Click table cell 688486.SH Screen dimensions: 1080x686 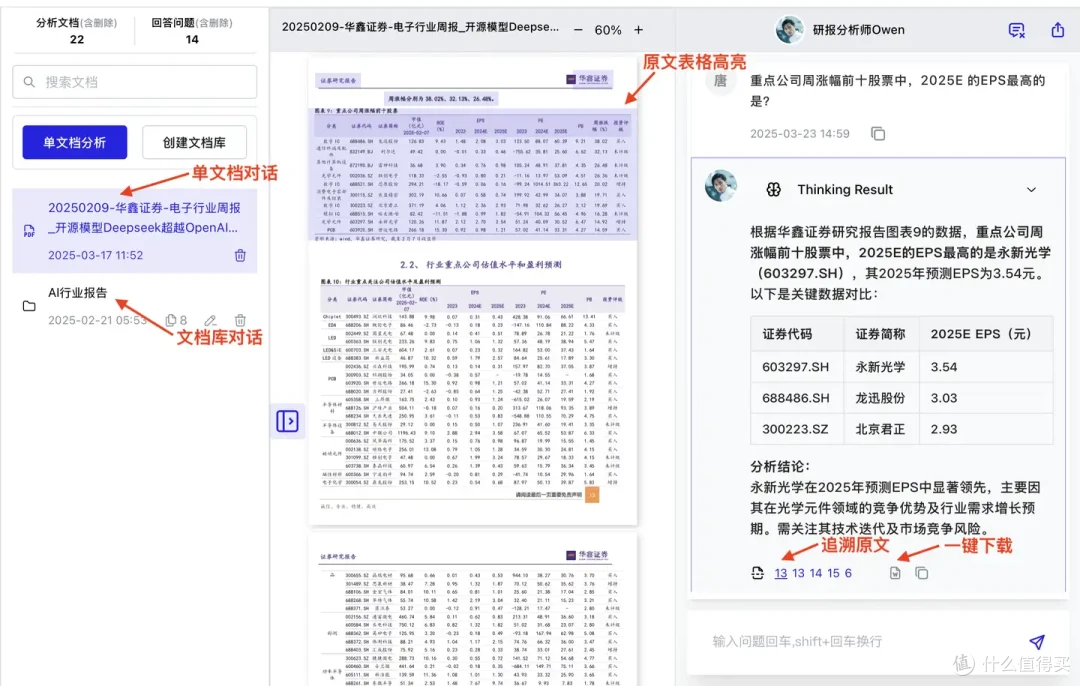[796, 398]
